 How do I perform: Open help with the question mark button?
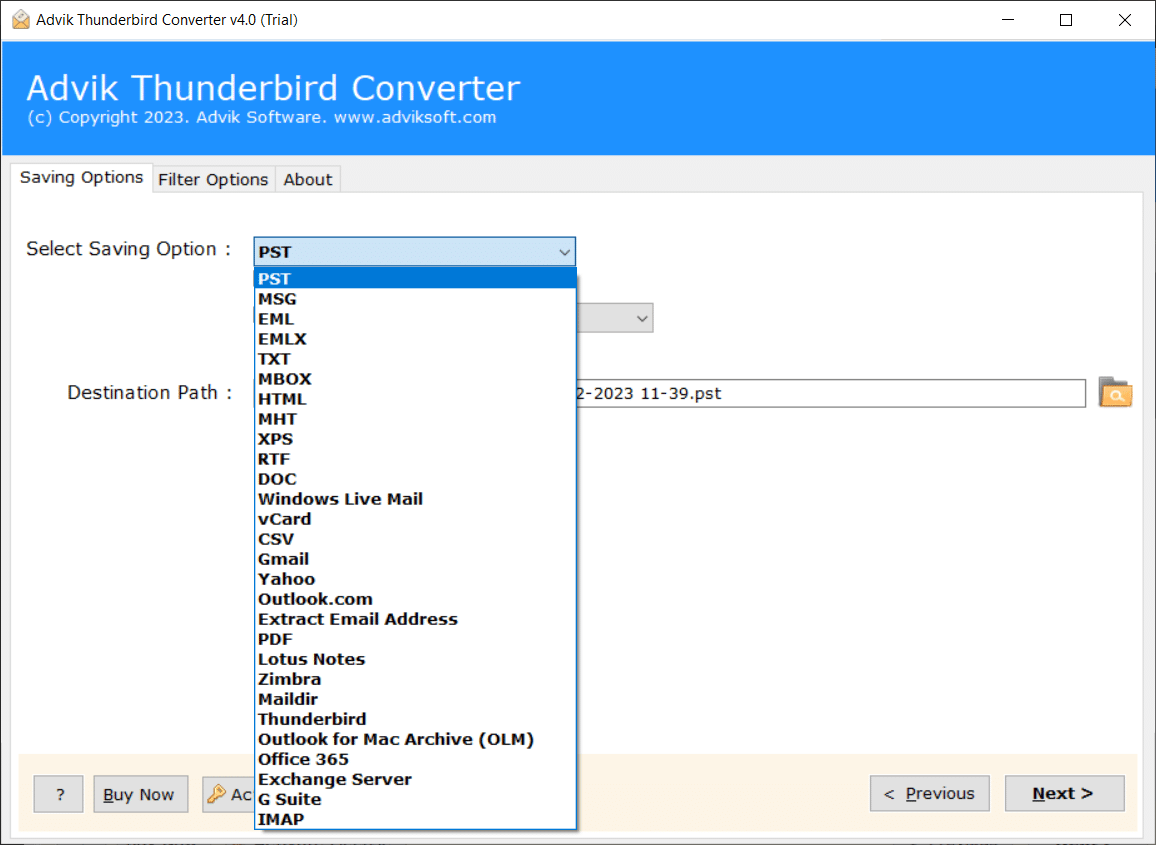click(x=60, y=794)
